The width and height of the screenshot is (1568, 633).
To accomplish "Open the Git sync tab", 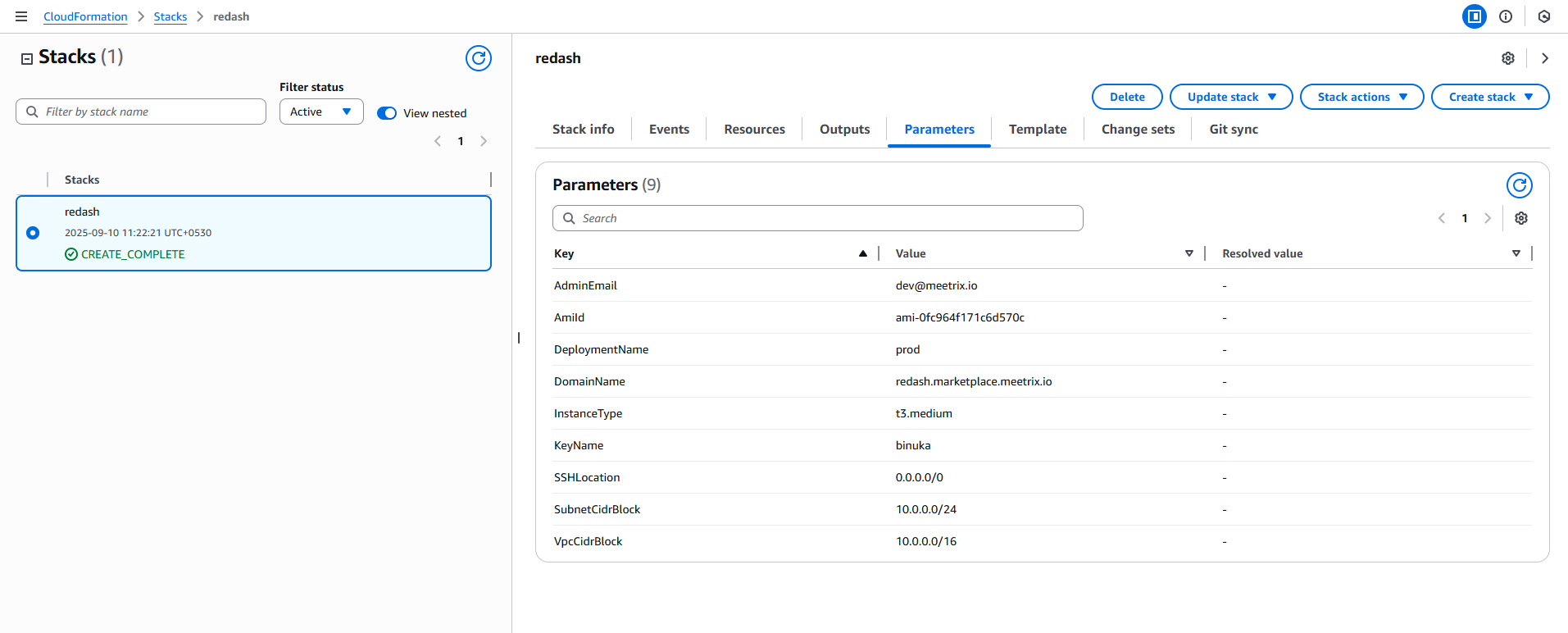I will [1234, 130].
